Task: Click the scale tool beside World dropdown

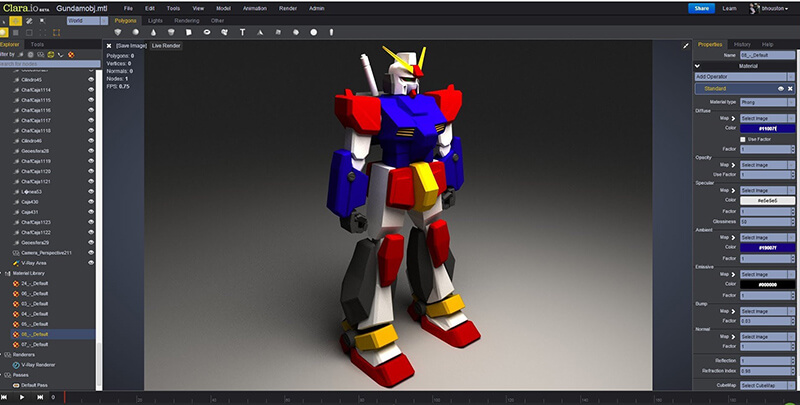Action: click(42, 21)
